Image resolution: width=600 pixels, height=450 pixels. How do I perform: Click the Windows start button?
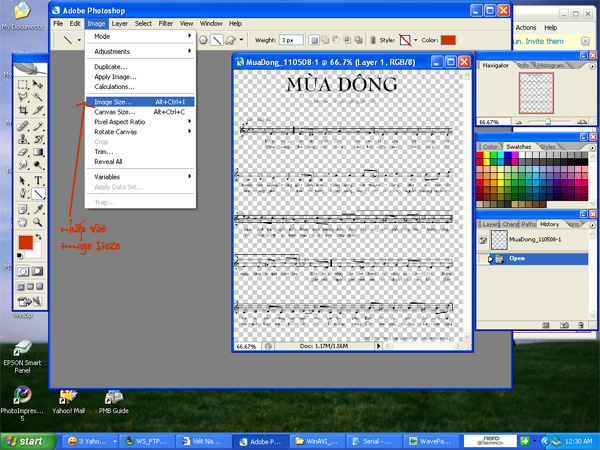click(28, 441)
